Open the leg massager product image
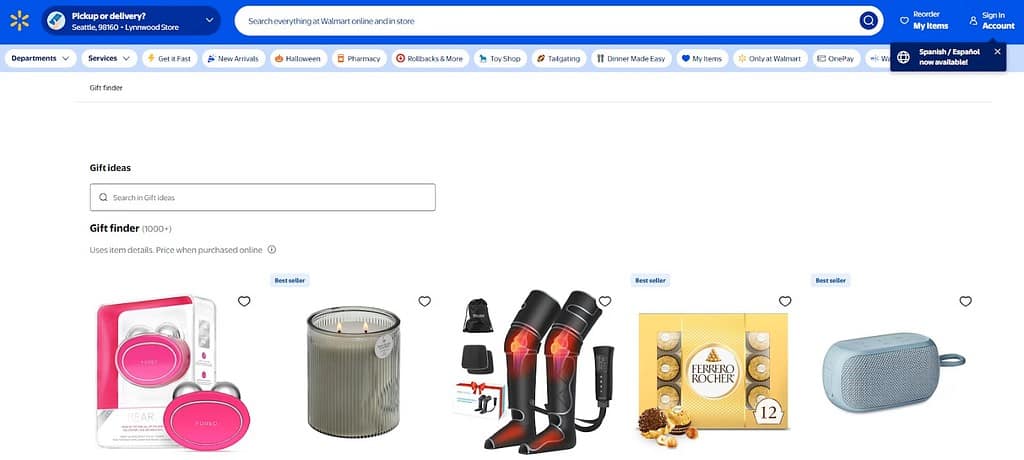Image resolution: width=1024 pixels, height=460 pixels. click(534, 372)
